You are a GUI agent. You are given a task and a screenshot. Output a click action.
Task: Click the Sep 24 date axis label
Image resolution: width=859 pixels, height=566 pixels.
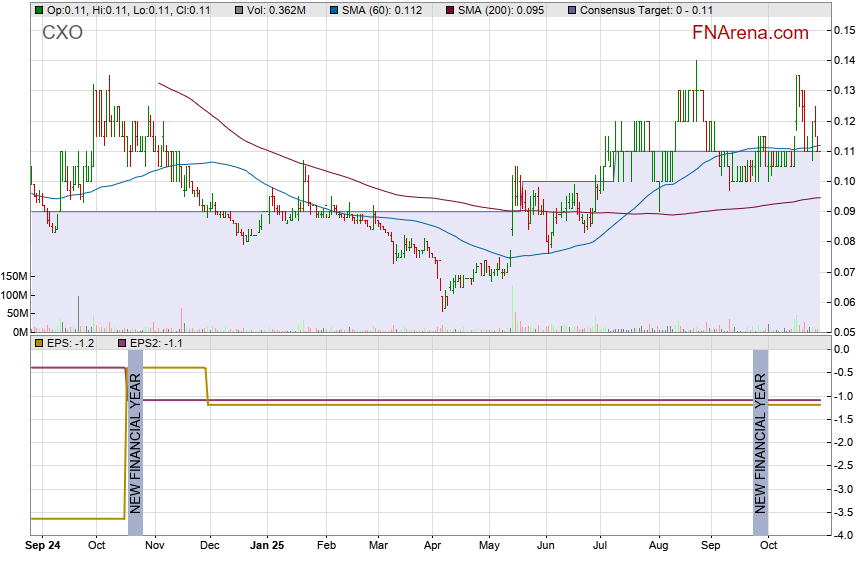[x=43, y=546]
